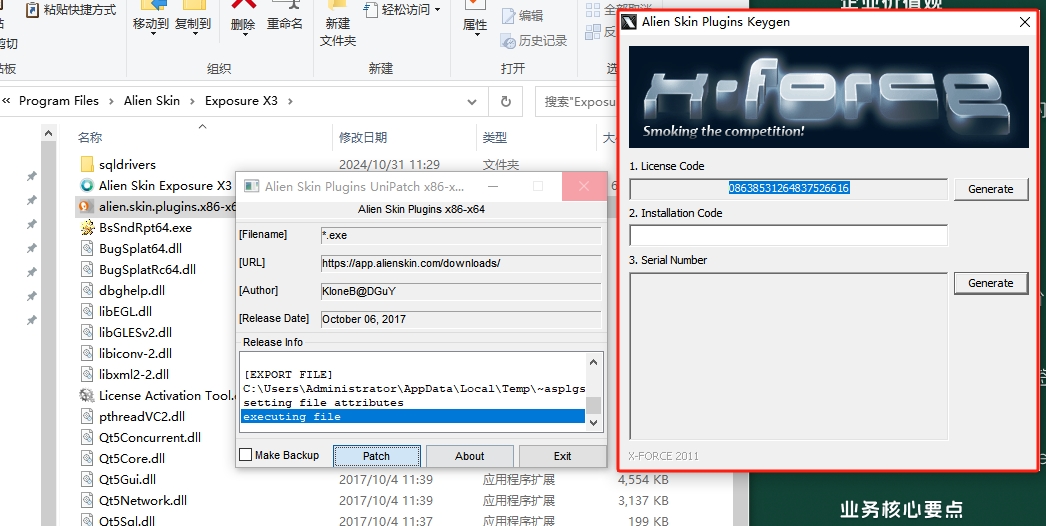Expand the address bar history dropdown

coord(472,101)
